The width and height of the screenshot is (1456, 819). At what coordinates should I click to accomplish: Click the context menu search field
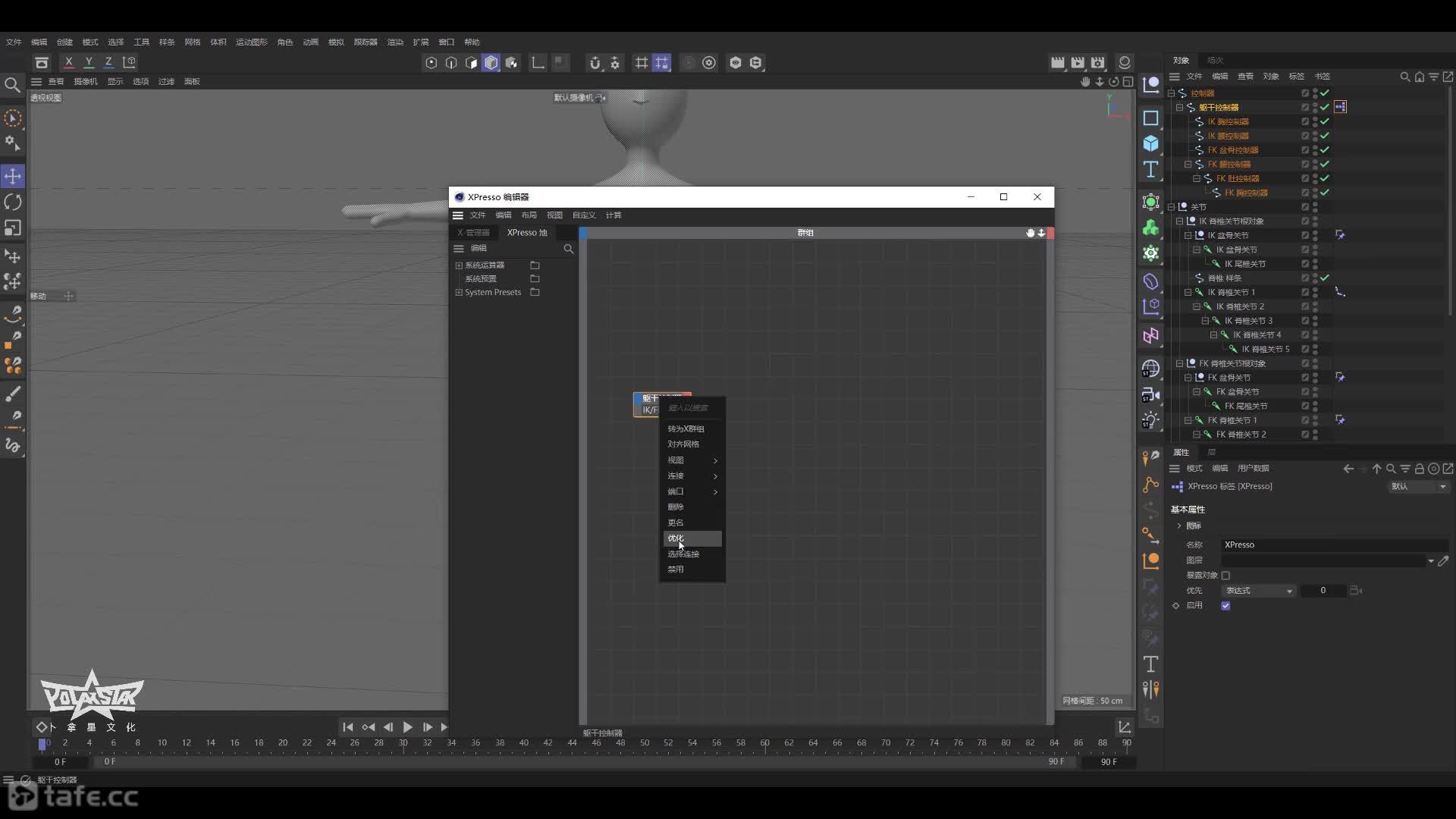(x=692, y=408)
